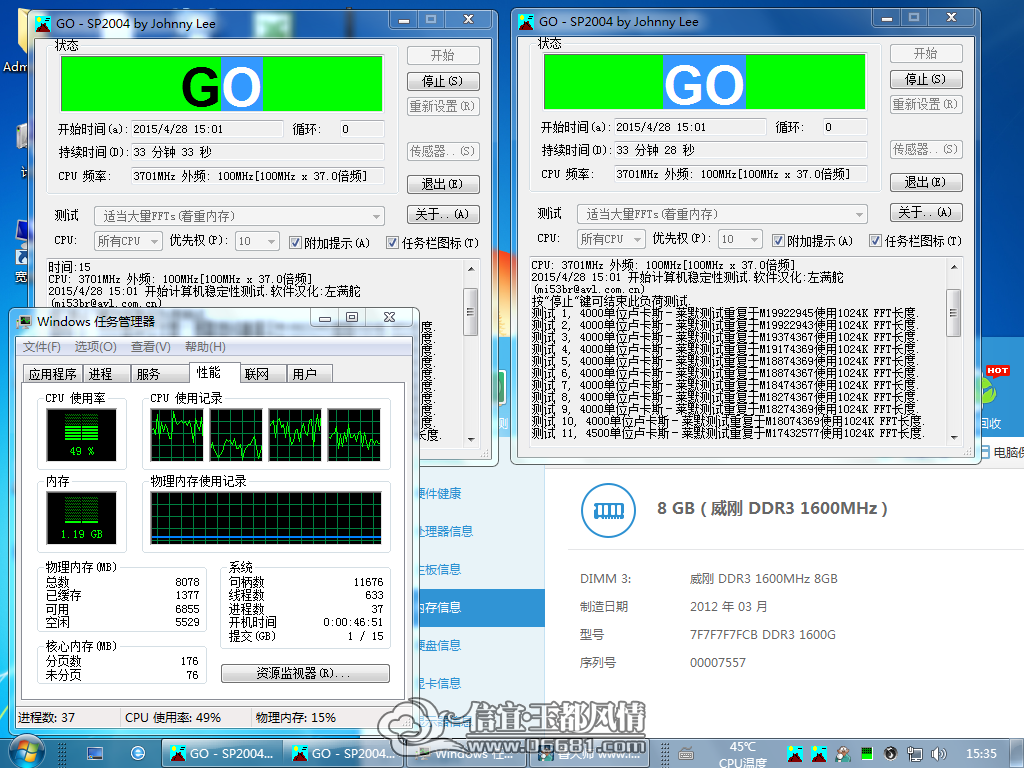Select 硬盘信息 sidebar item in background app
Viewport: 1024px width, 768px height.
coord(481,646)
